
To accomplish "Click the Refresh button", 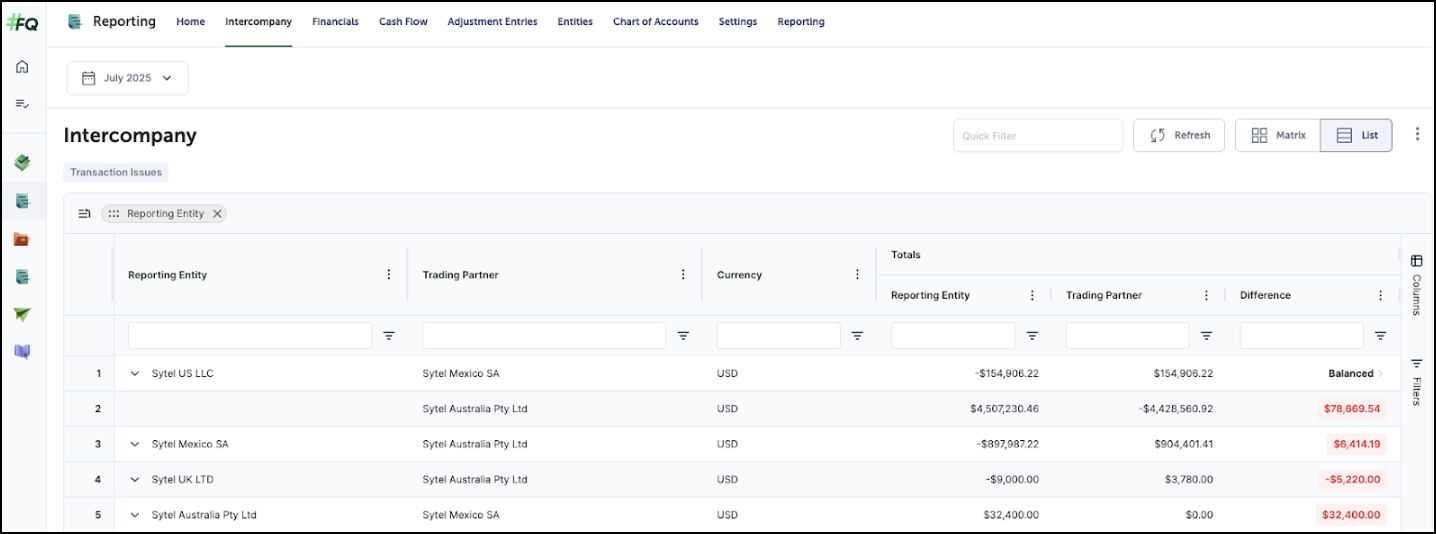I will [x=1179, y=135].
